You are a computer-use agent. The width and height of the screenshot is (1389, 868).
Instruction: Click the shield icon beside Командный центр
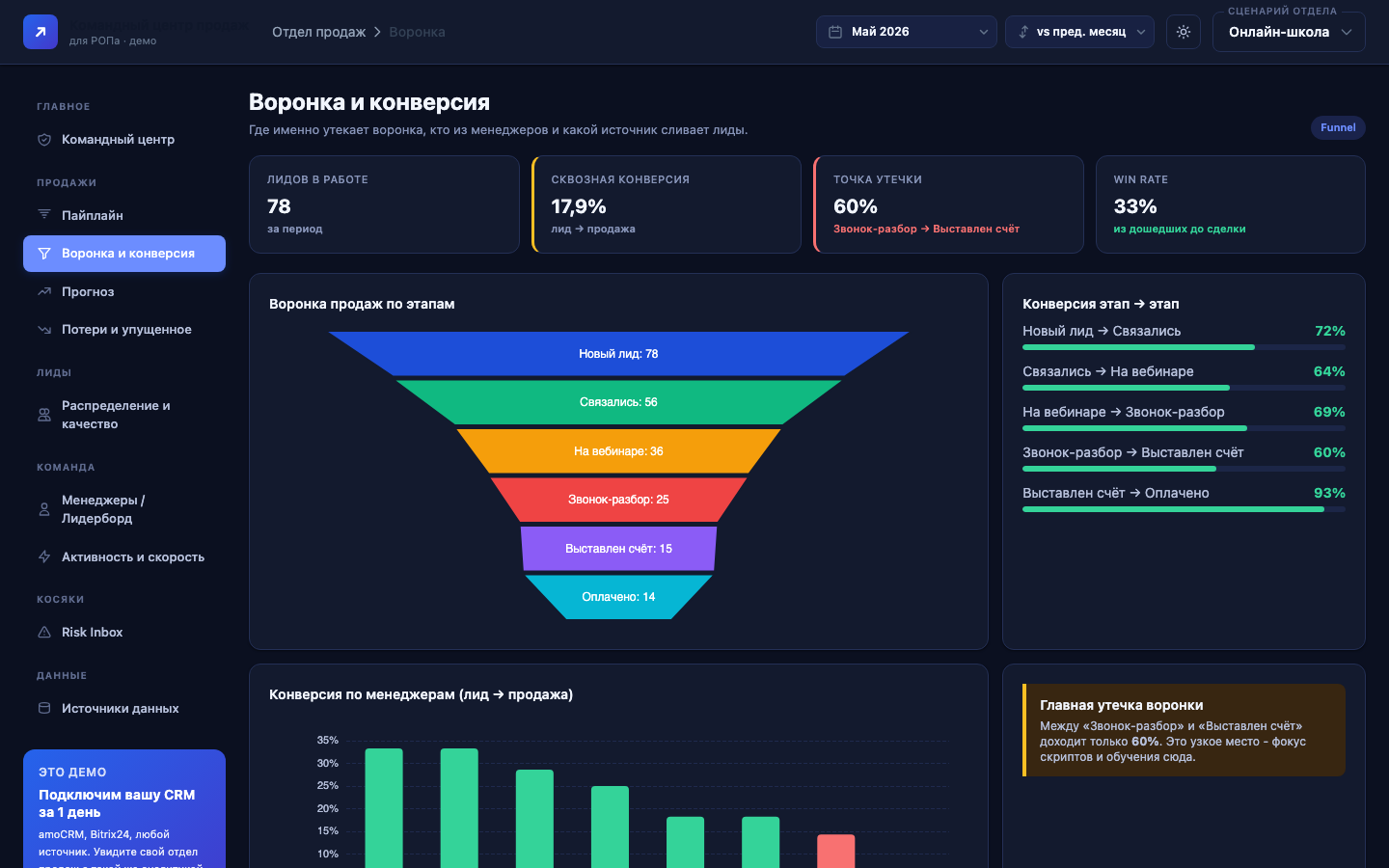point(44,140)
